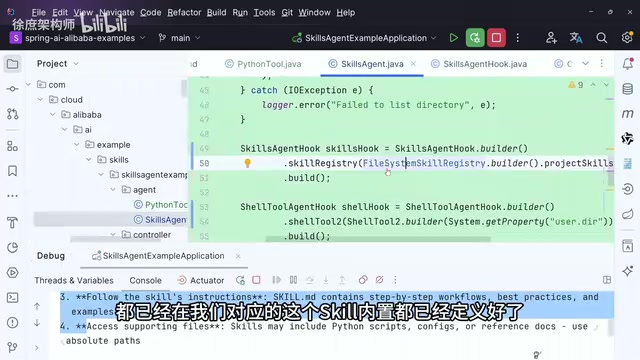Image resolution: width=640 pixels, height=360 pixels.
Task: Open the AI Assistant sparkle icon
Action: tap(628, 271)
